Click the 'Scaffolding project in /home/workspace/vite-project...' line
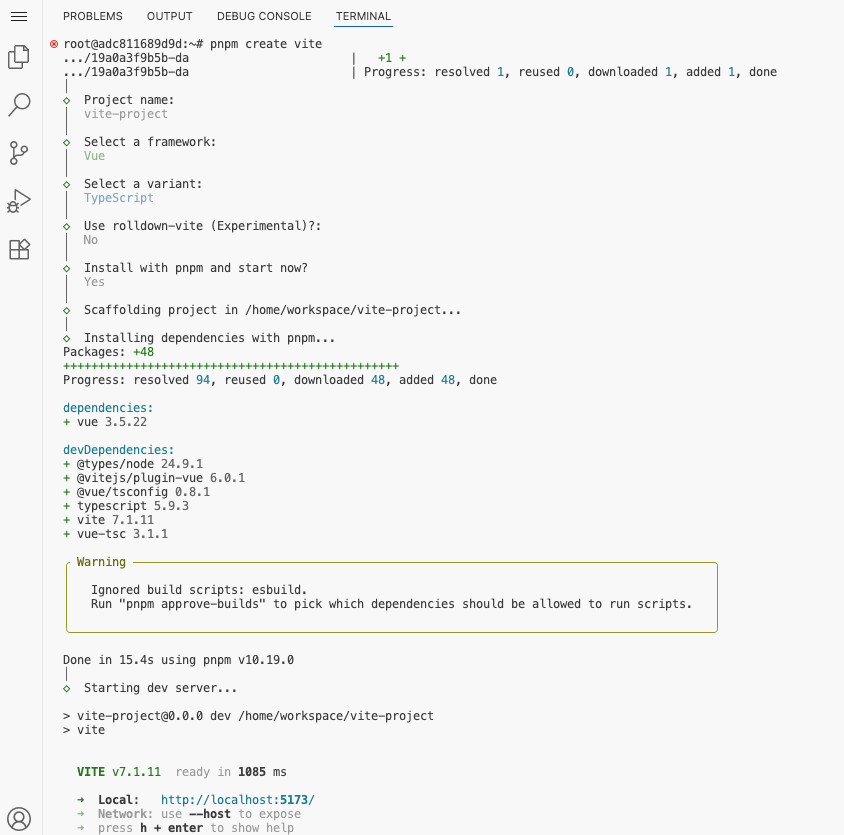 tap(272, 310)
